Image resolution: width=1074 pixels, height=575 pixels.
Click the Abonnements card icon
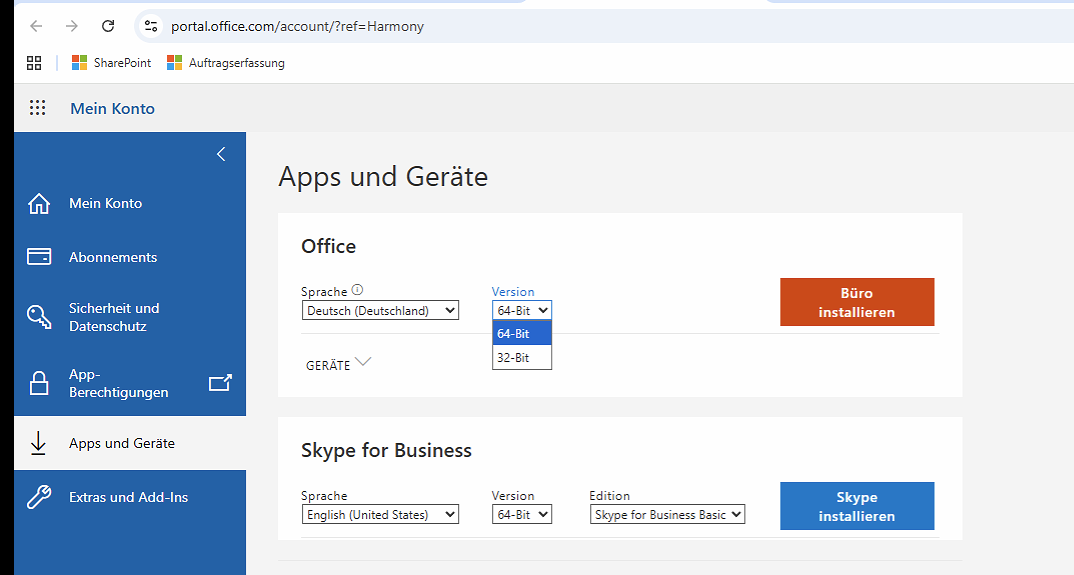coord(39,257)
